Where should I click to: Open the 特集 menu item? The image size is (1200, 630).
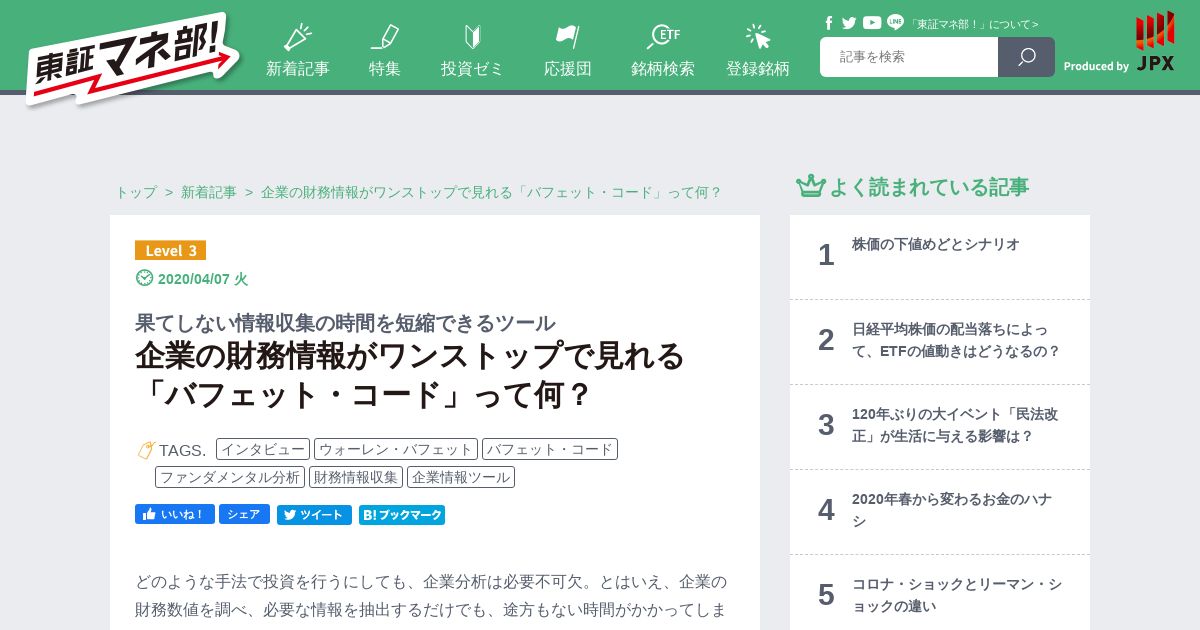point(385,68)
